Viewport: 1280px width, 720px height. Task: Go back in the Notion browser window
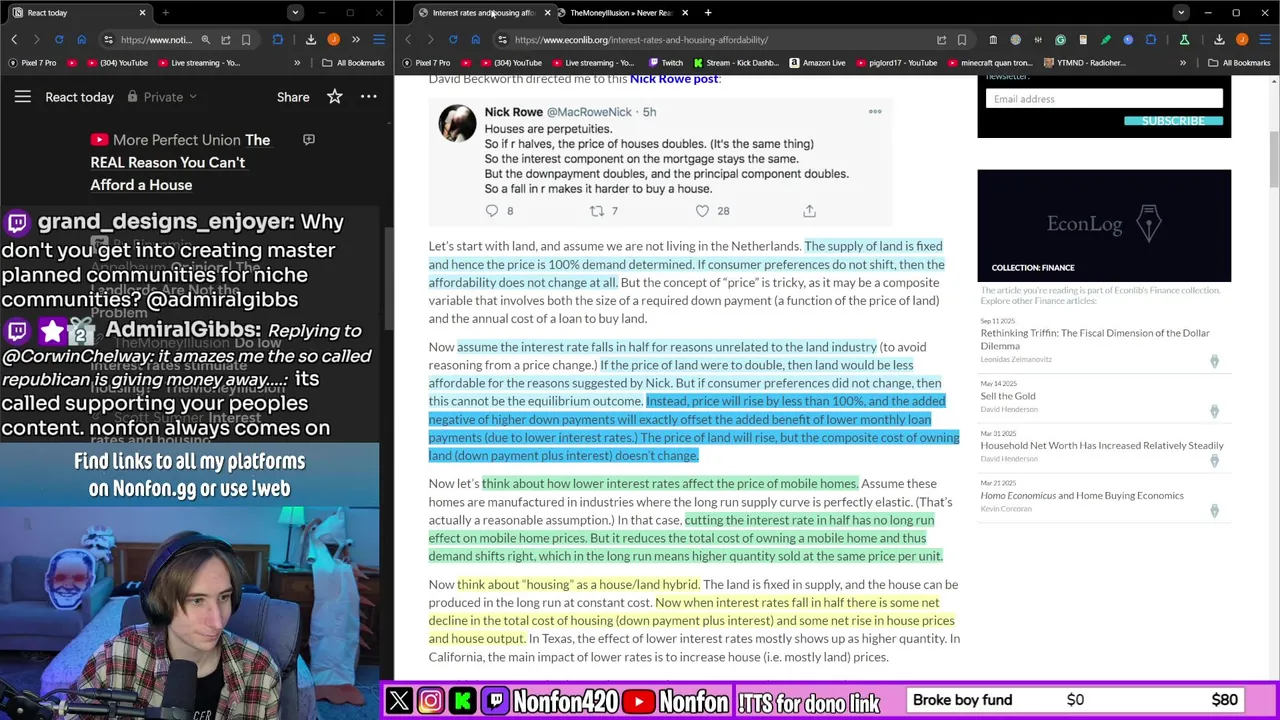14,40
